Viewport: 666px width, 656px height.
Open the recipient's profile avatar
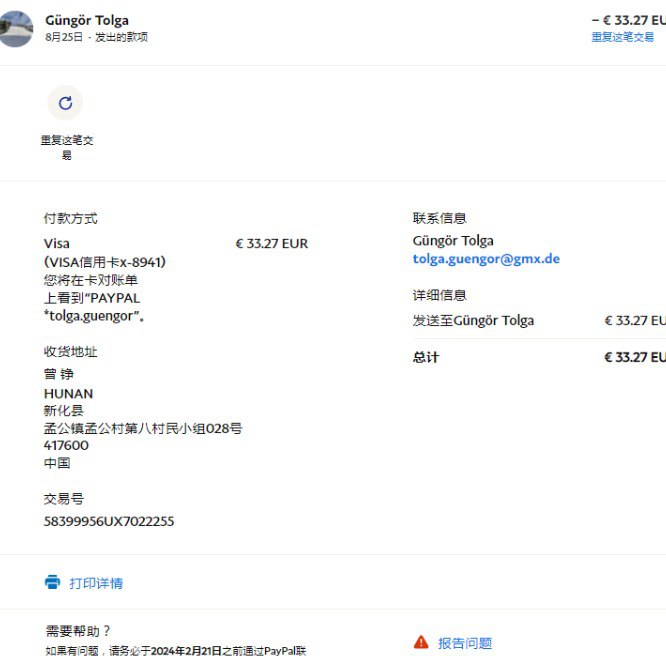coord(15,29)
